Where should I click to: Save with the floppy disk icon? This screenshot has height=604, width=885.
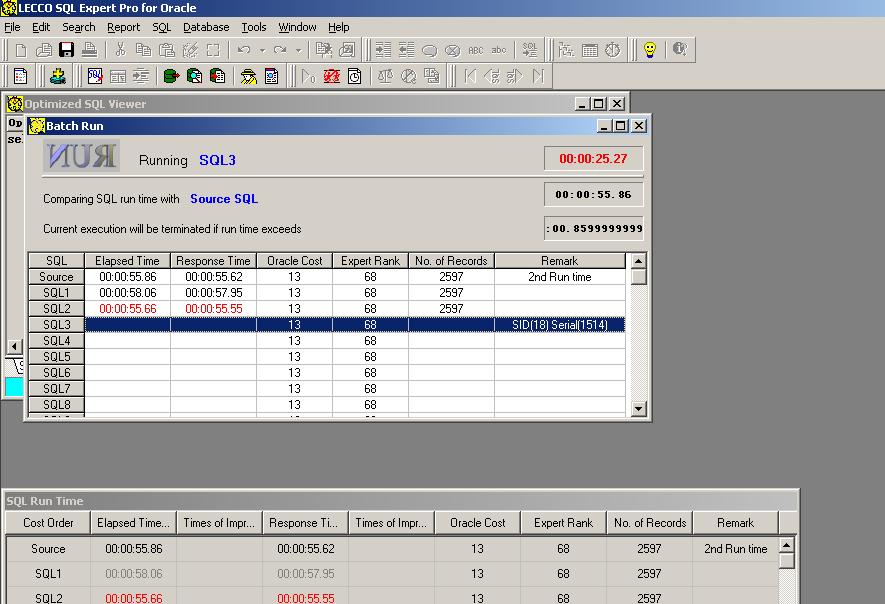(x=67, y=50)
